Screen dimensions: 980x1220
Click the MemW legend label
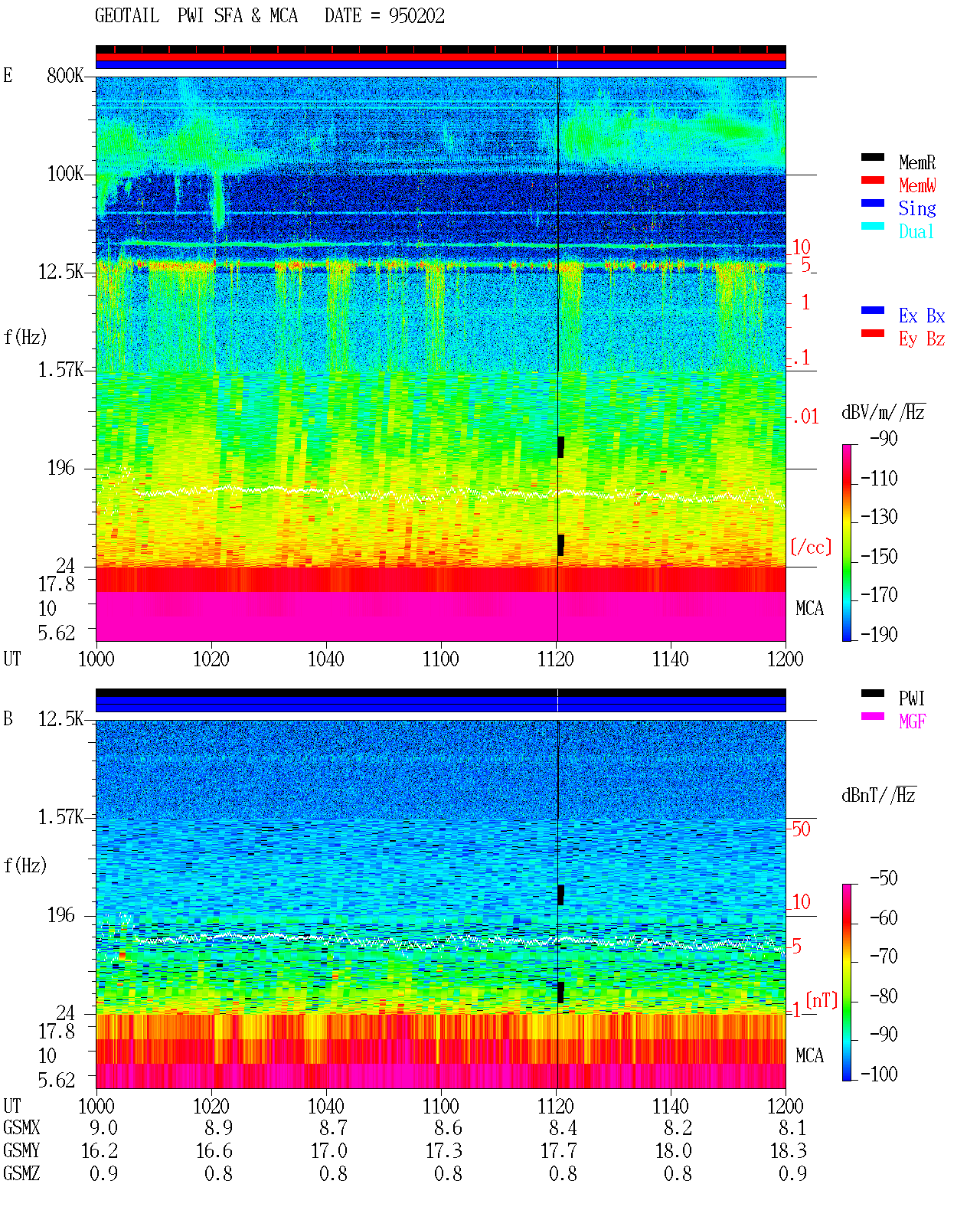pyautogui.click(x=917, y=185)
